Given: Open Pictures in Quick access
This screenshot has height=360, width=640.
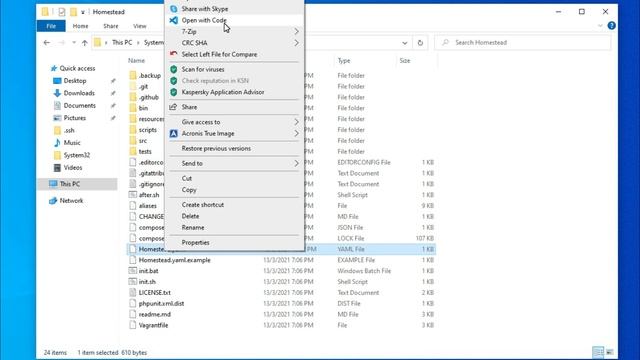Looking at the screenshot, I should click(75, 118).
